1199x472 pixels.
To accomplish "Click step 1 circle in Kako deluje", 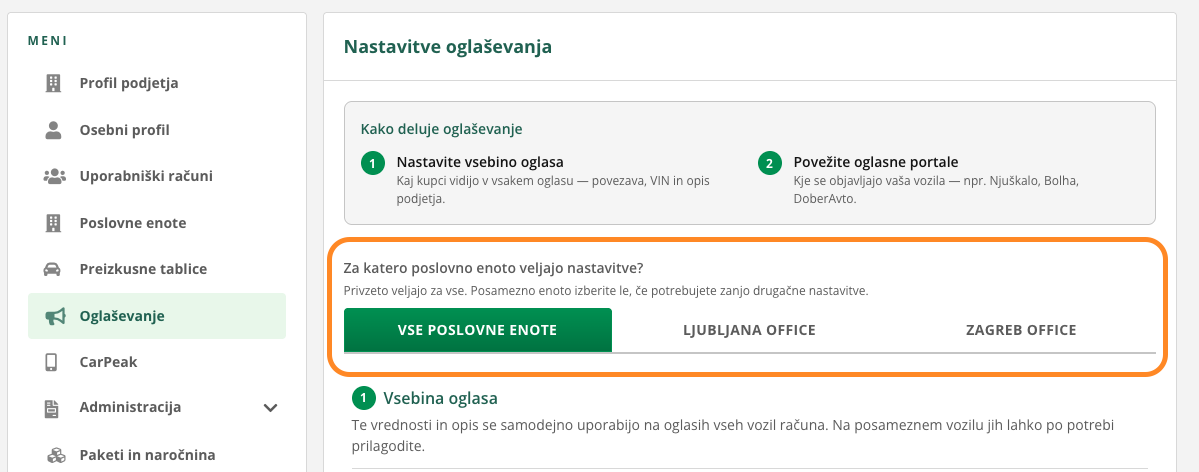I will coord(372,164).
